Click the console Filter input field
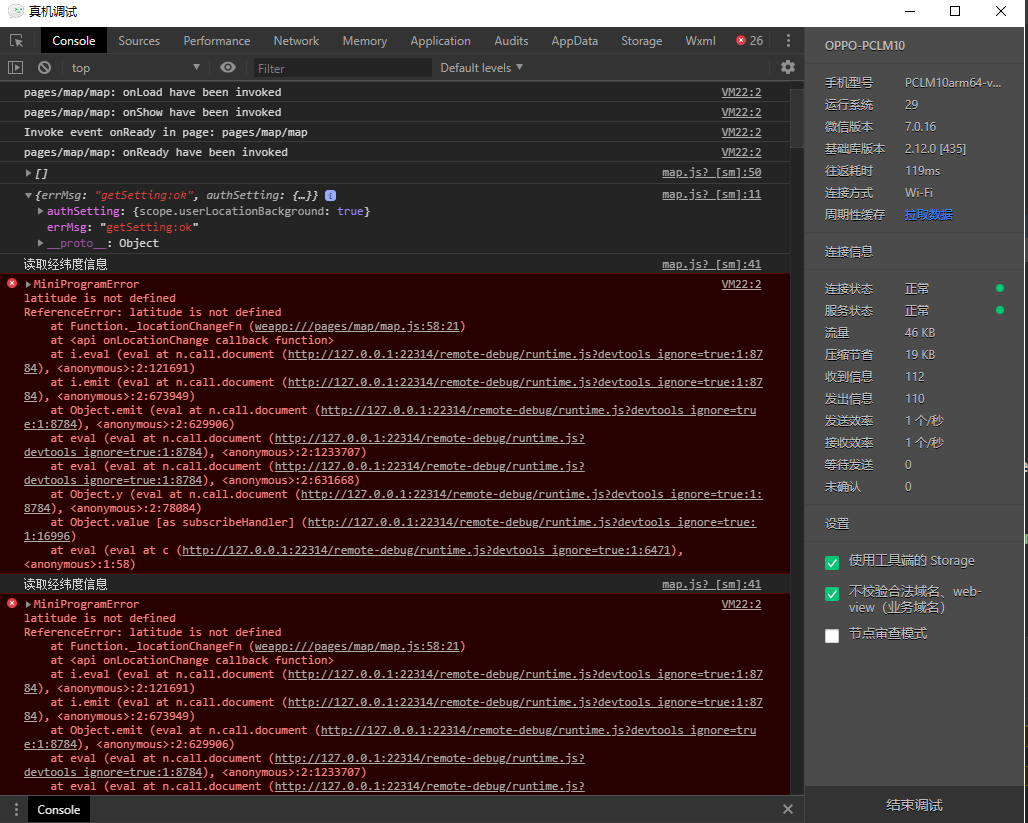Image resolution: width=1028 pixels, height=823 pixels. [x=342, y=68]
